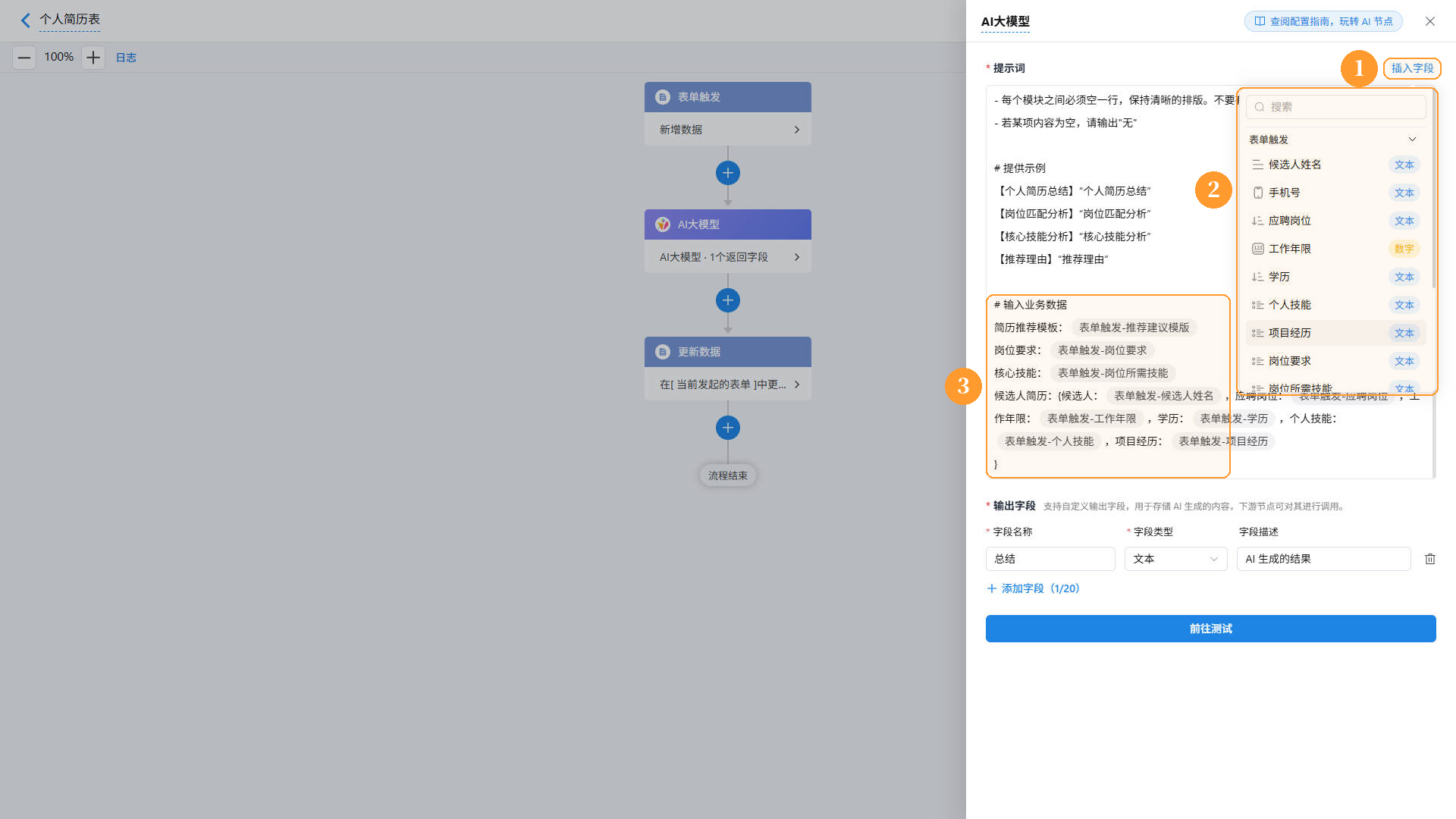Open the 字段类型 dropdown showing 文本
The width and height of the screenshot is (1456, 819).
point(1176,559)
